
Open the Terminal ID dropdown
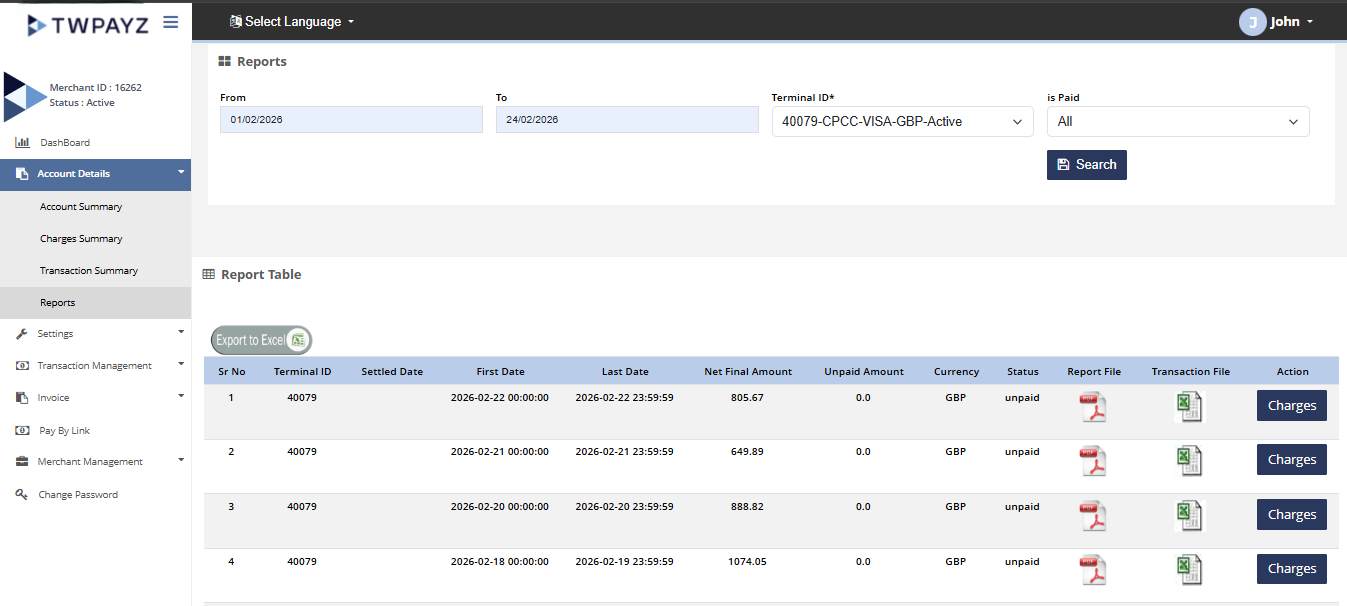[x=902, y=121]
